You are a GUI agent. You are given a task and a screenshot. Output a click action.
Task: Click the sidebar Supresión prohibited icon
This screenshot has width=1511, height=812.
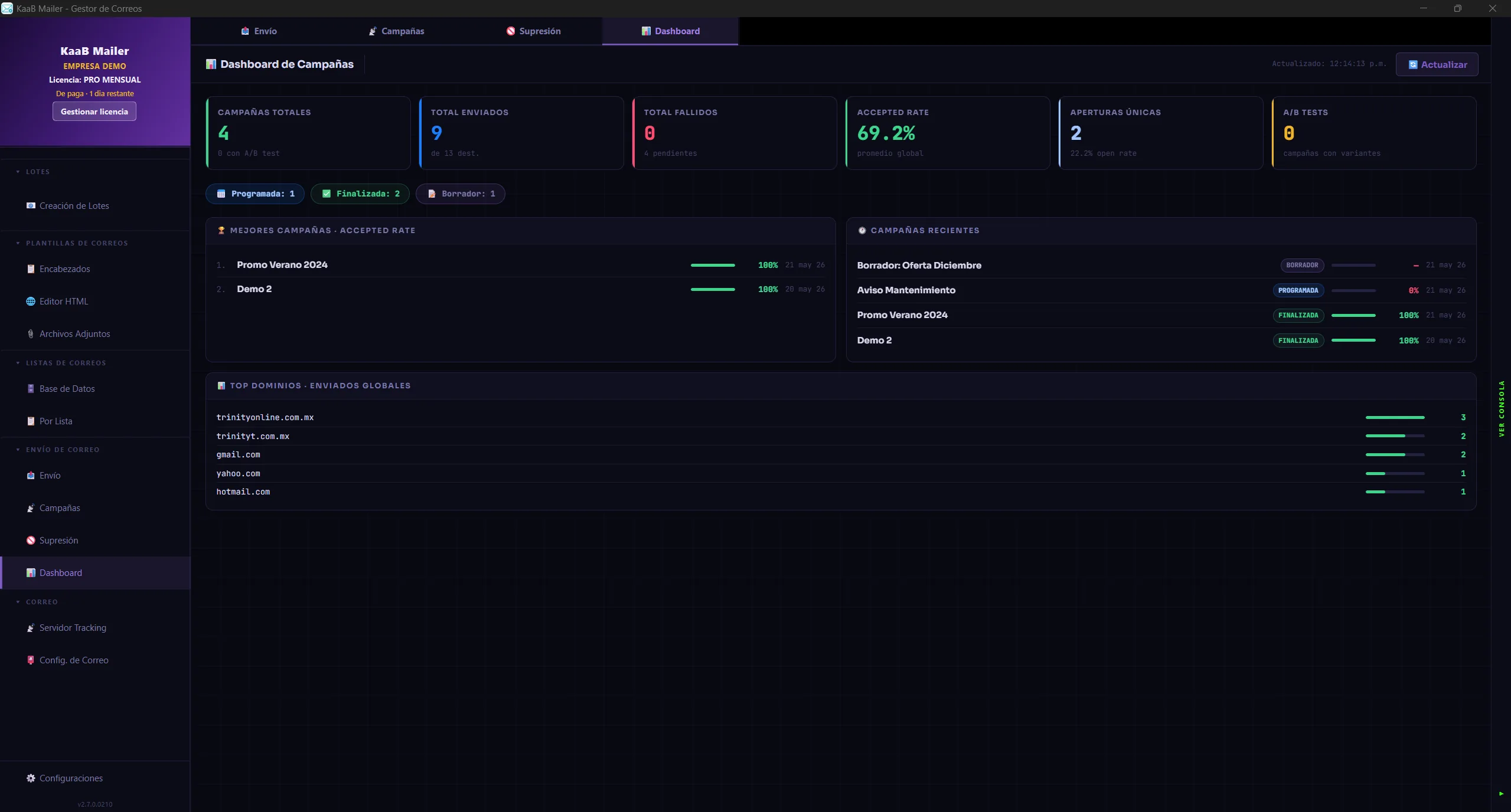(x=31, y=541)
